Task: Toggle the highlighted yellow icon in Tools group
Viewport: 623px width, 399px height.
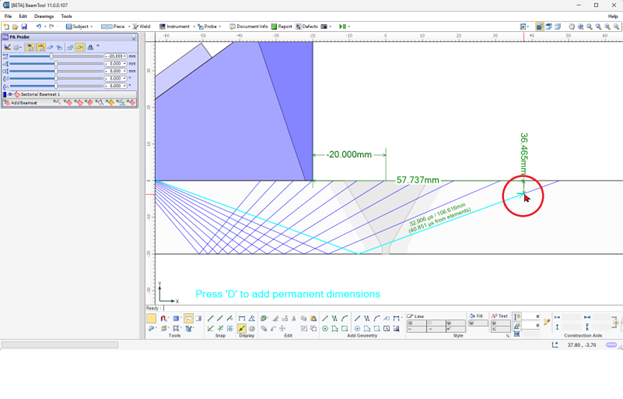Action: tap(188, 318)
